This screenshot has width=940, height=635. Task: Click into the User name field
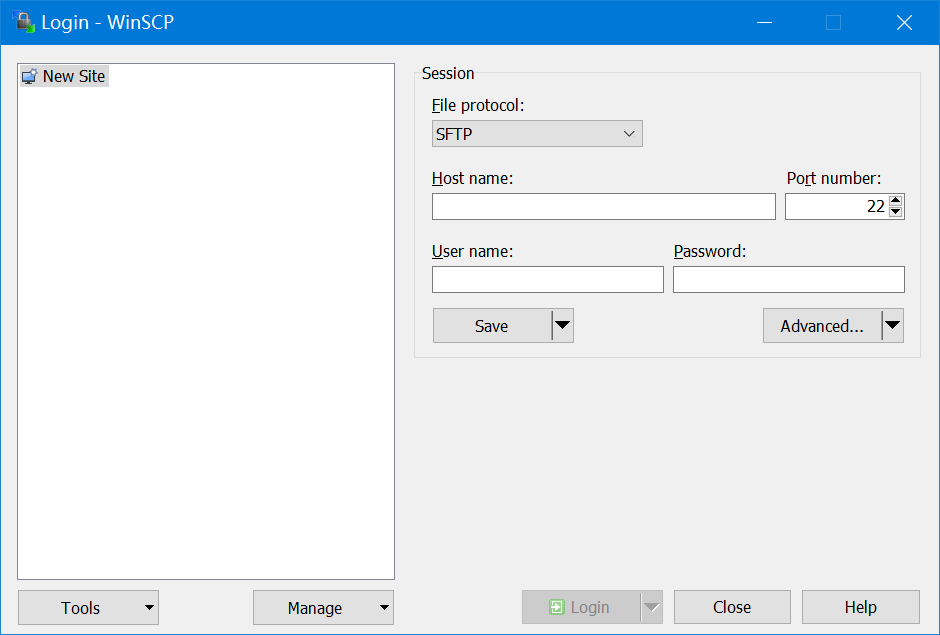pos(547,279)
